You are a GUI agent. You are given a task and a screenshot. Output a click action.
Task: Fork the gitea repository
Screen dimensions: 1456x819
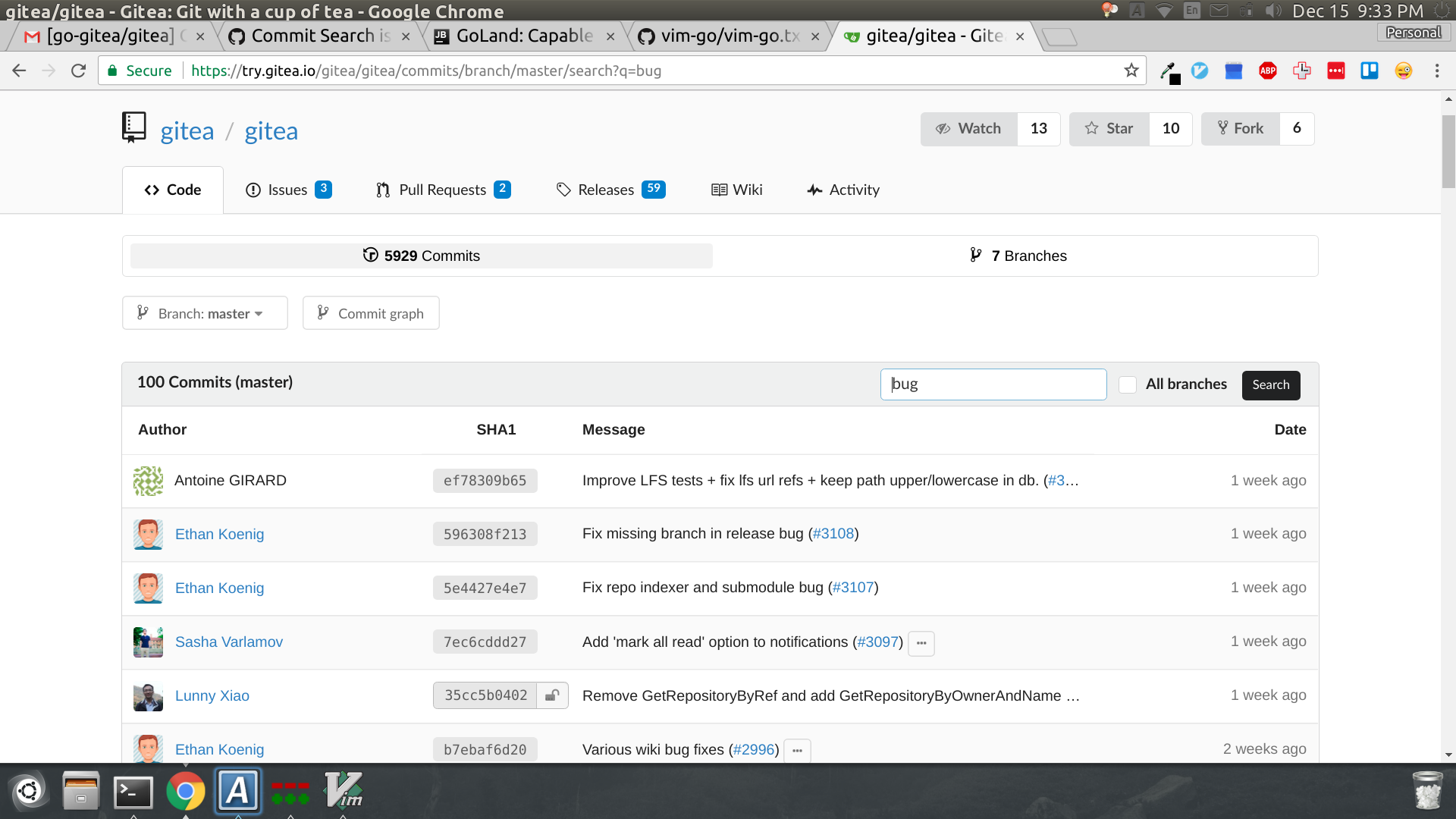tap(1241, 129)
